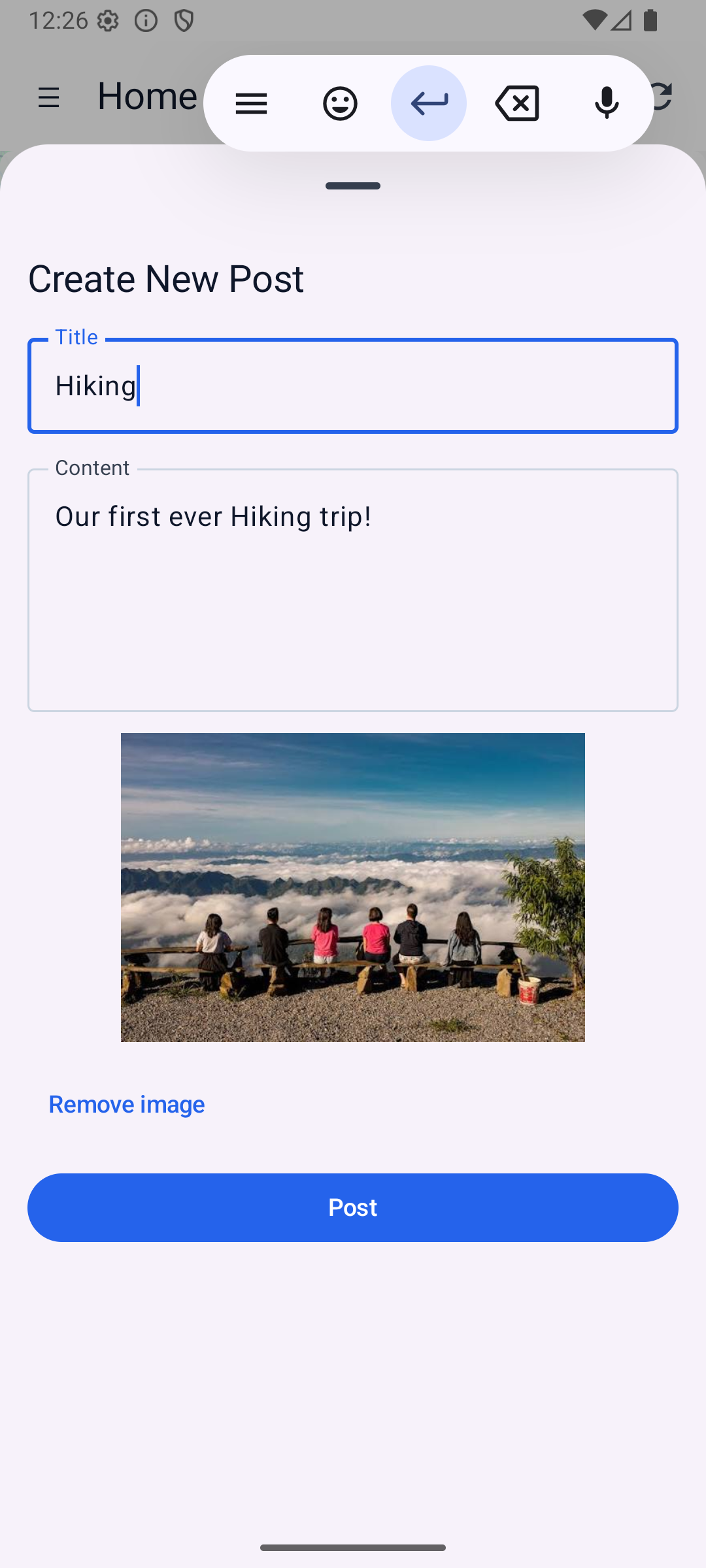Tap the bottom sheet drag handle
Viewport: 706px width, 1568px height.
353,186
